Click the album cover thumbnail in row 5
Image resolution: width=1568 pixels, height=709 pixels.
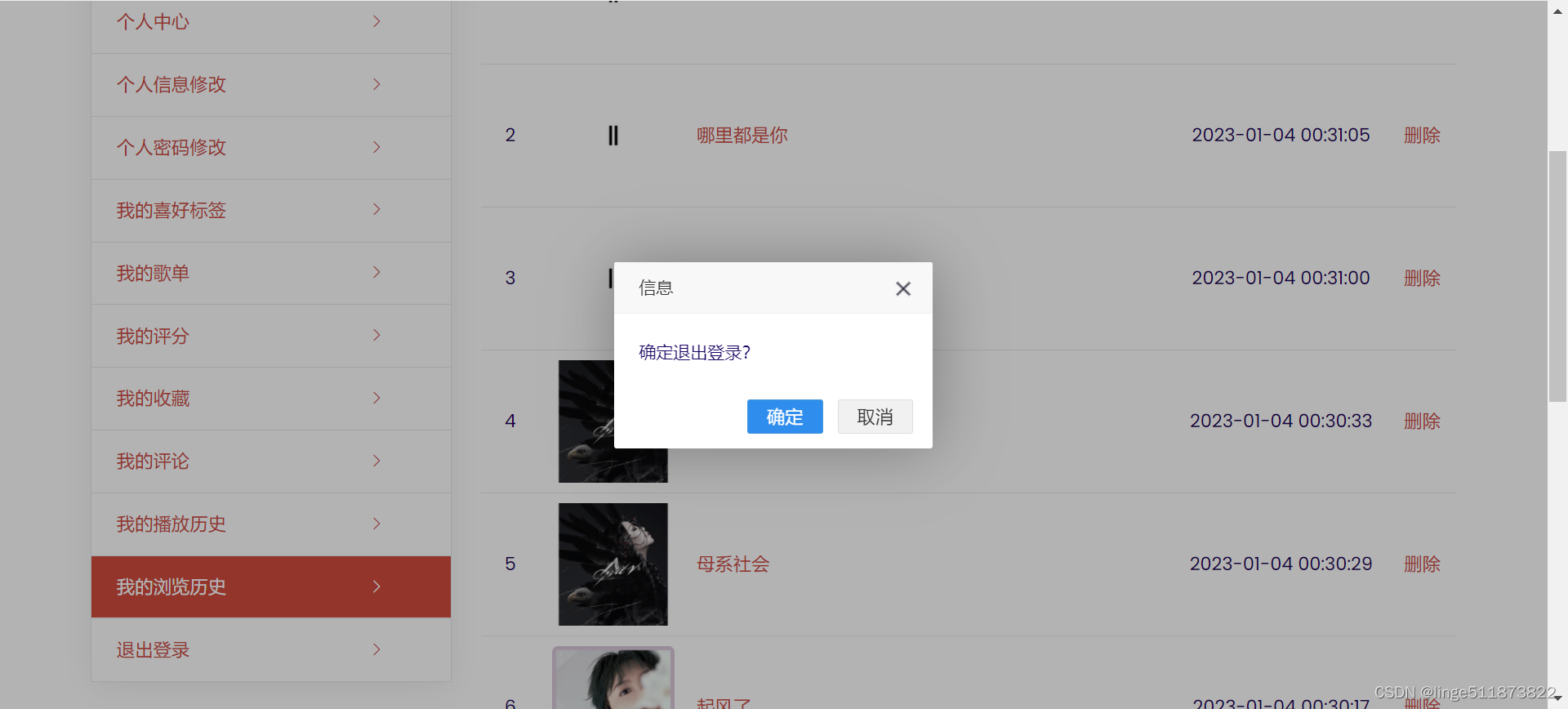pyautogui.click(x=613, y=564)
